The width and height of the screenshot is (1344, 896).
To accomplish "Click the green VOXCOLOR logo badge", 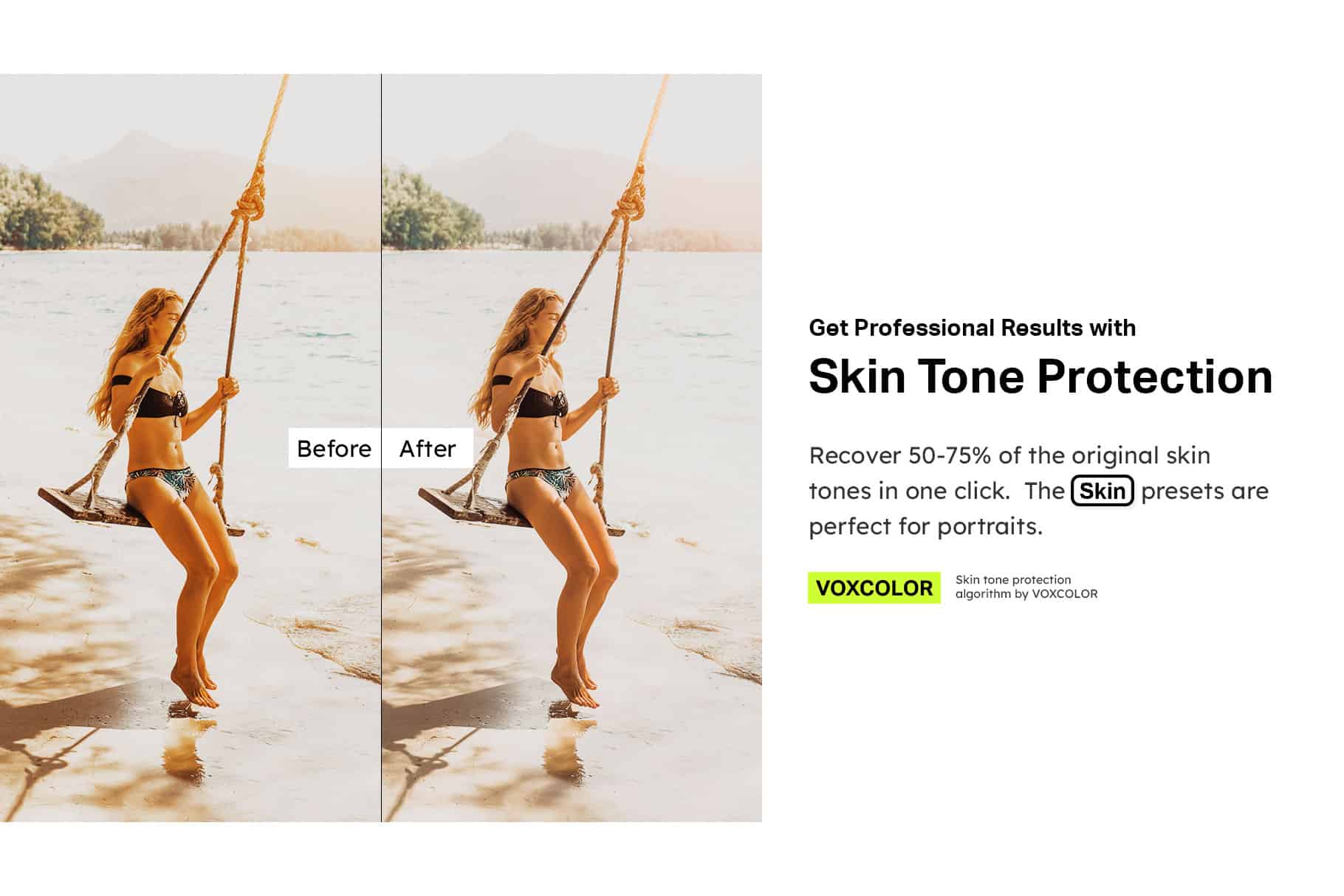I will pyautogui.click(x=874, y=588).
